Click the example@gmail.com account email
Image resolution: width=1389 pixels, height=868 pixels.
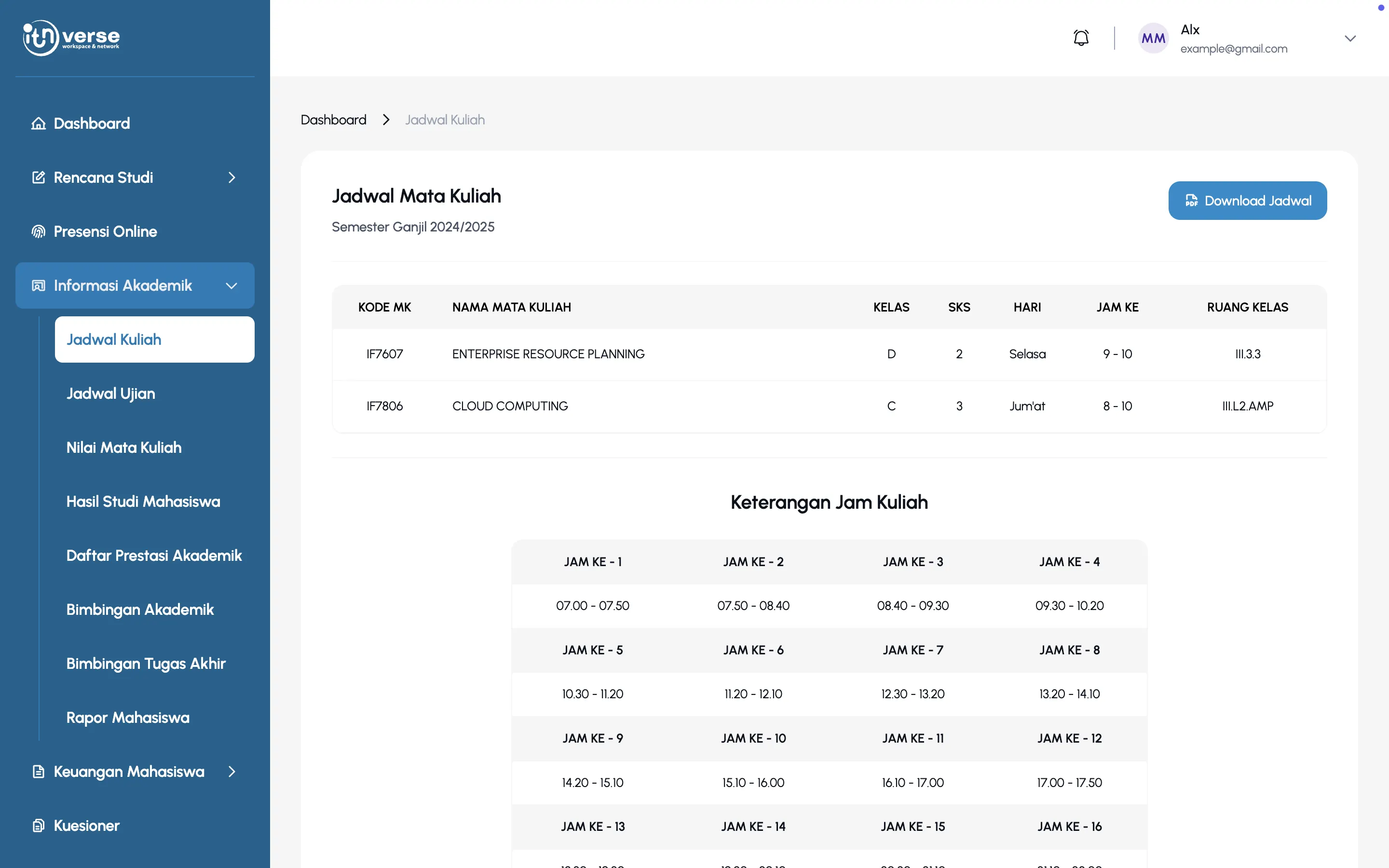coord(1233,49)
